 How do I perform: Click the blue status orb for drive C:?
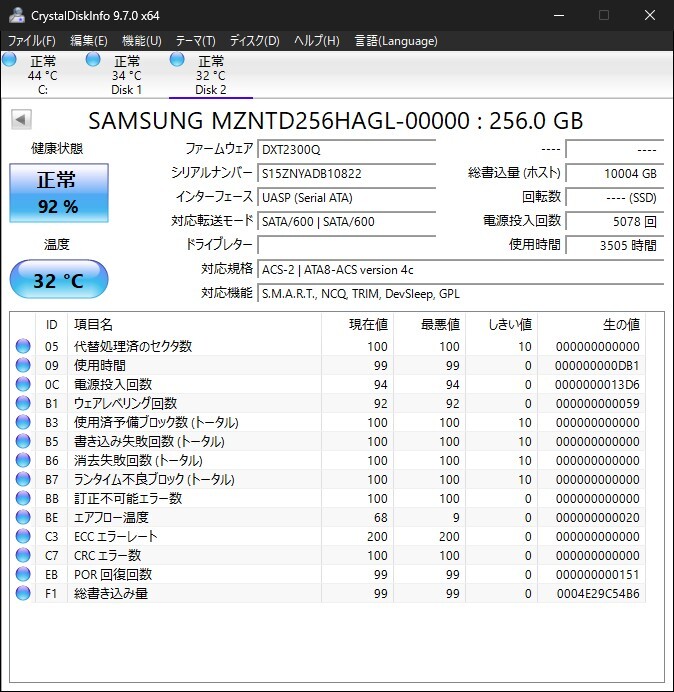(x=9, y=59)
